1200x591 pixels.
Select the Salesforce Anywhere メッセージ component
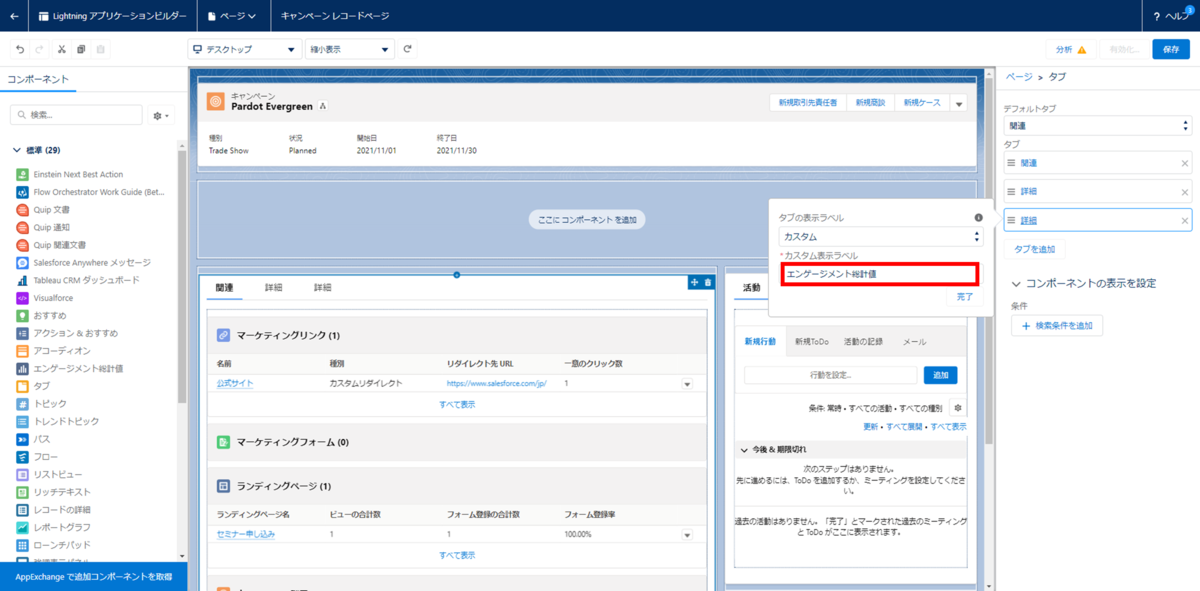pos(84,263)
